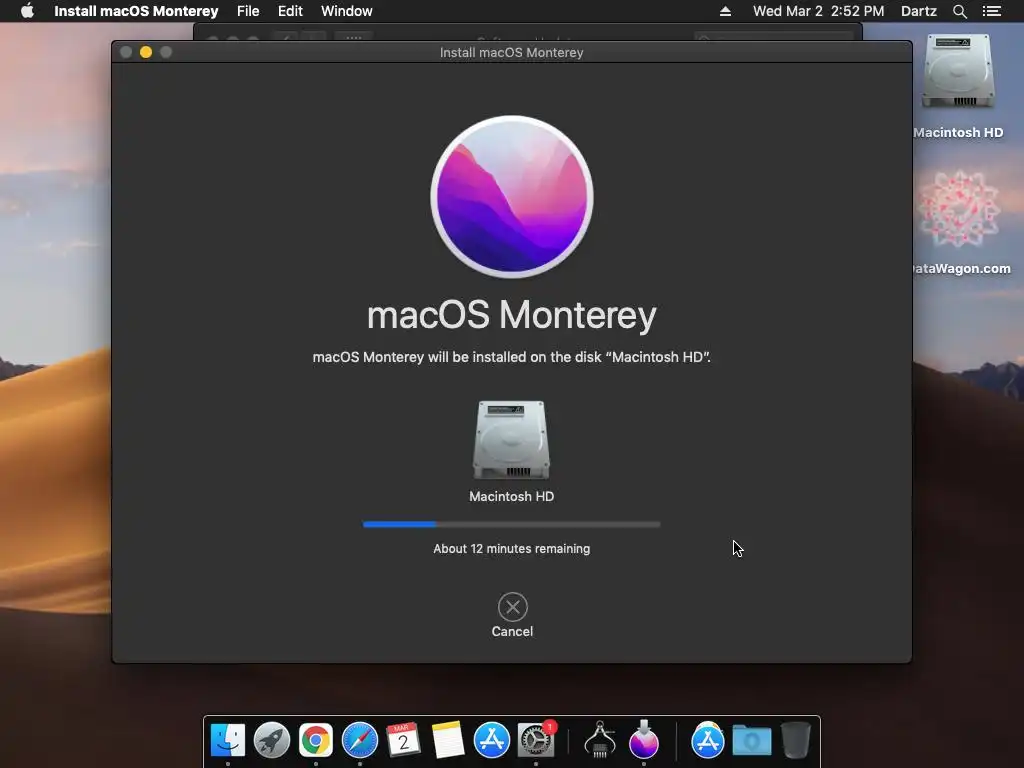Viewport: 1024px width, 768px height.
Task: Open Safari from the Dock
Action: tap(360, 740)
